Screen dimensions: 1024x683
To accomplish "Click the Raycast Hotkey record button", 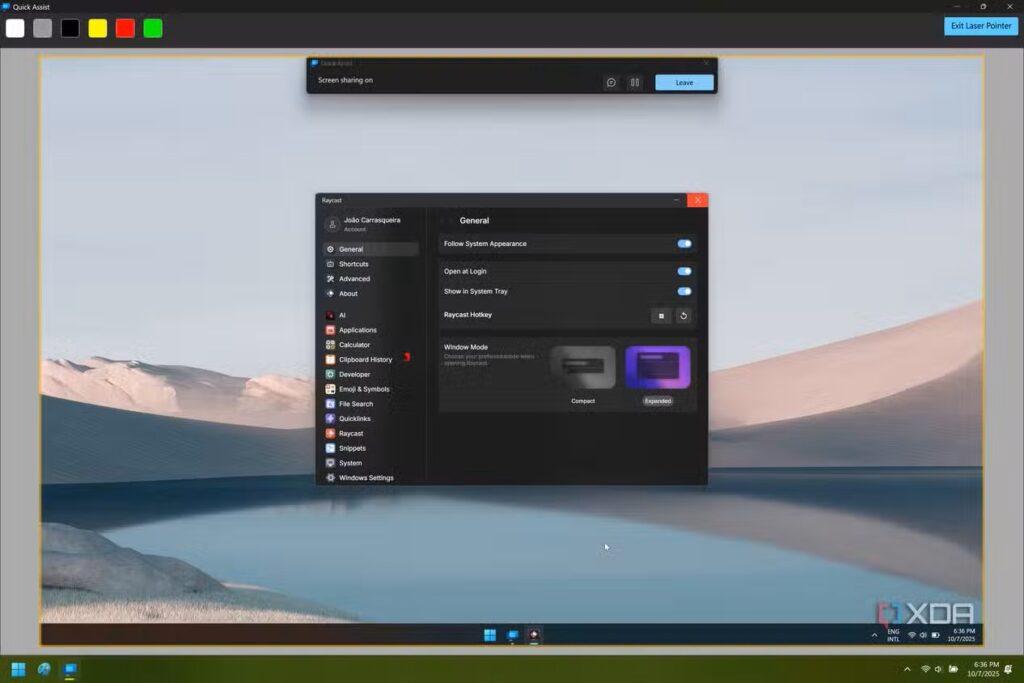I will pos(660,316).
